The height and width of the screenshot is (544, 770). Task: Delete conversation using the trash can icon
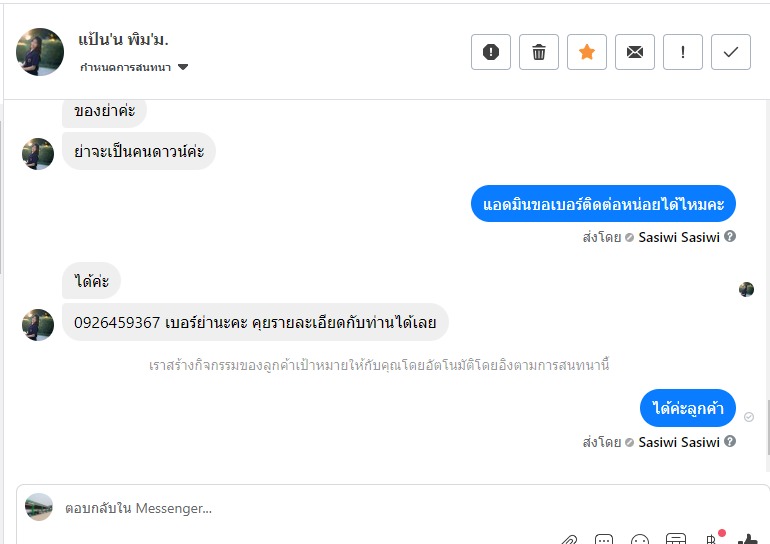(539, 52)
